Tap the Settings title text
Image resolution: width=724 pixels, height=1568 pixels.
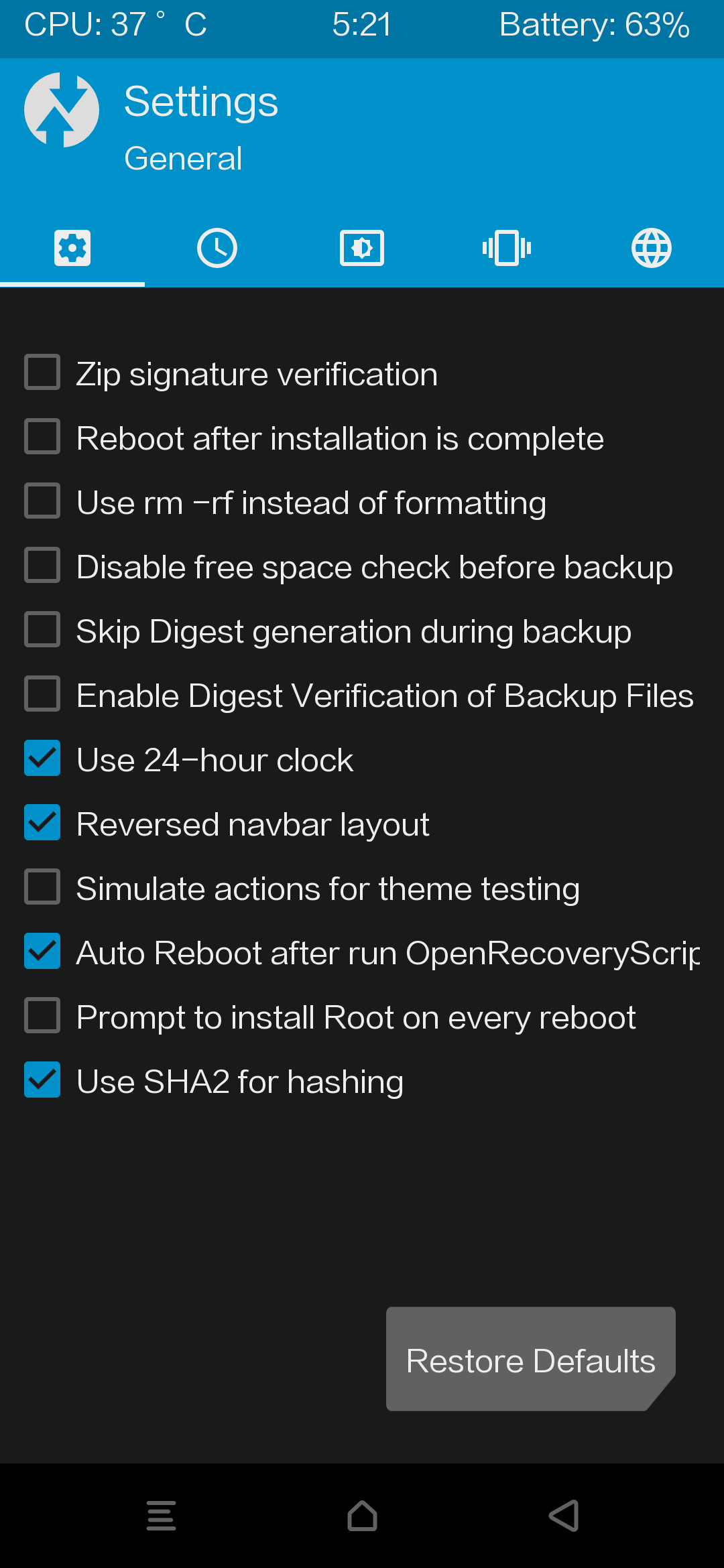[x=201, y=102]
